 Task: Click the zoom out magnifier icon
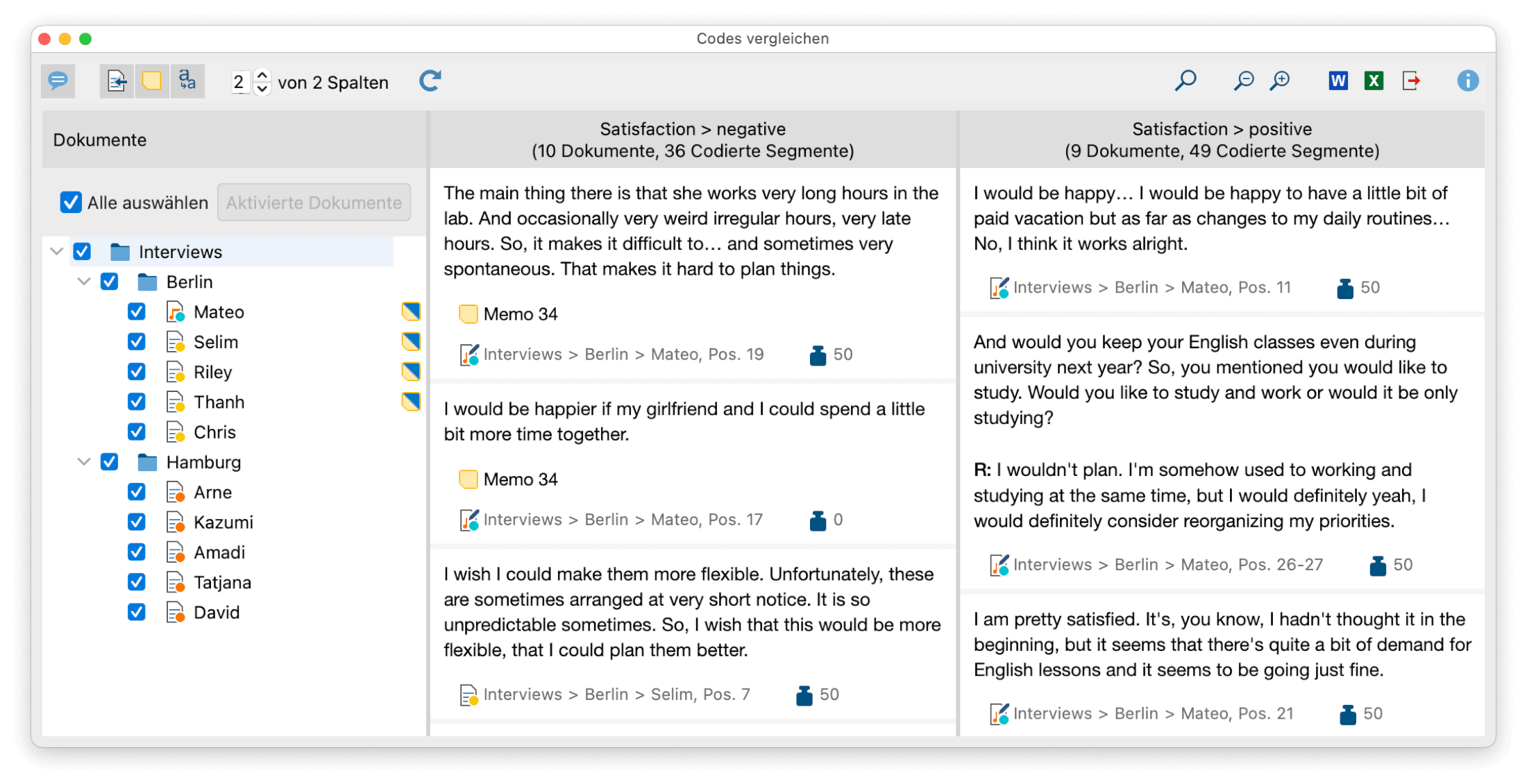(x=1243, y=81)
